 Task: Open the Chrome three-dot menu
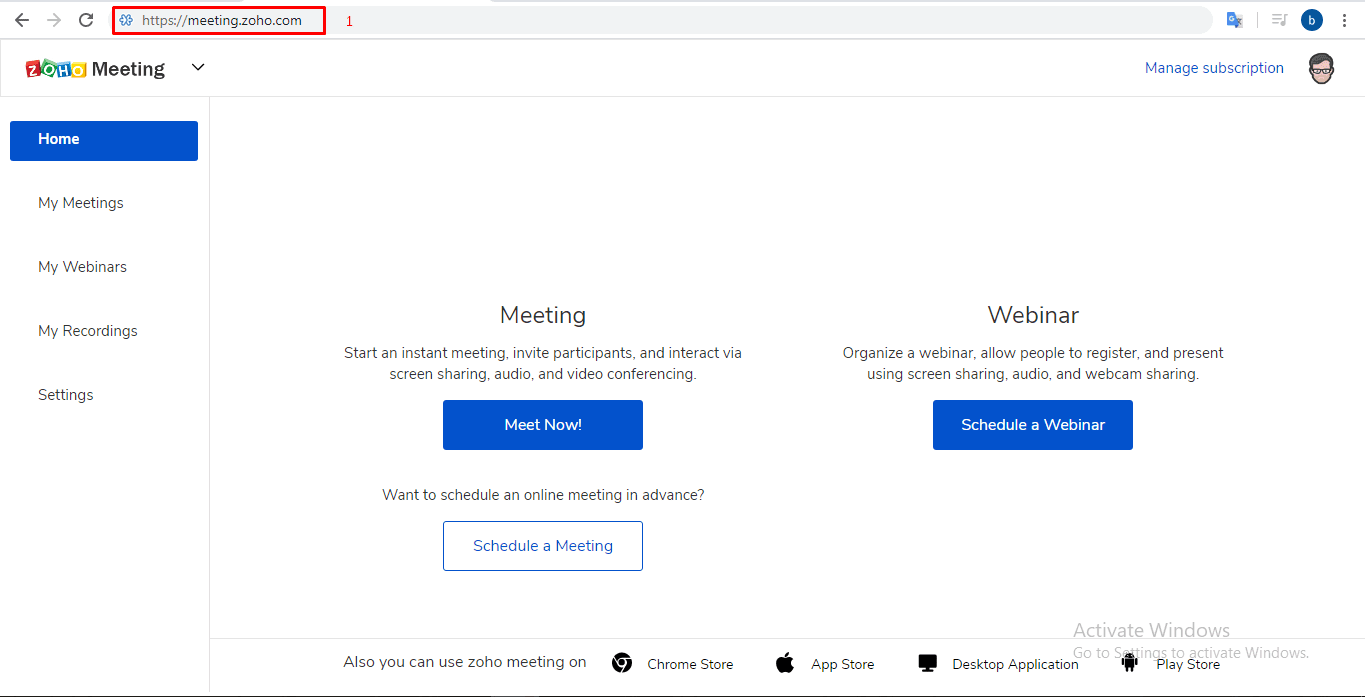[x=1344, y=20]
